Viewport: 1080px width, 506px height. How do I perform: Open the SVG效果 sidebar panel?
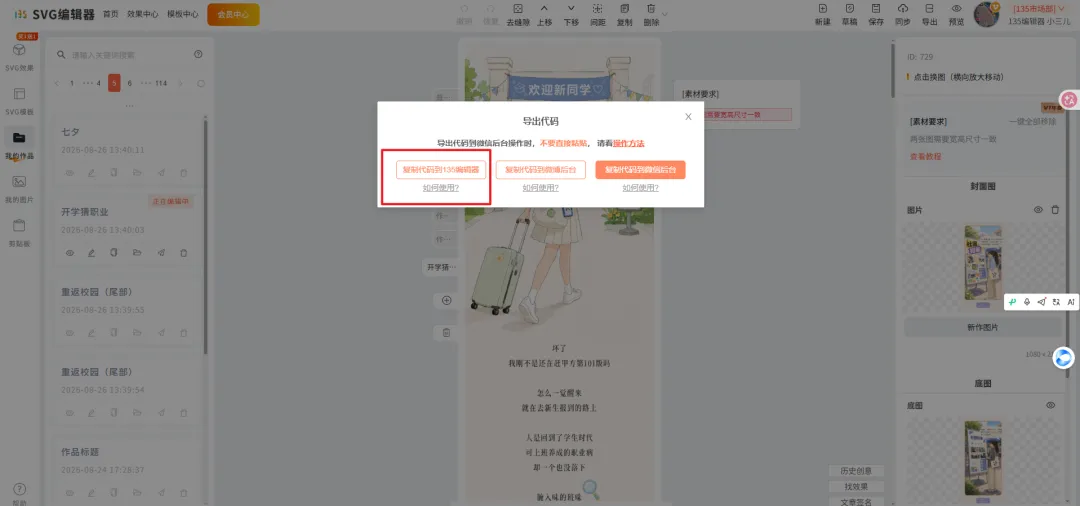pos(19,57)
